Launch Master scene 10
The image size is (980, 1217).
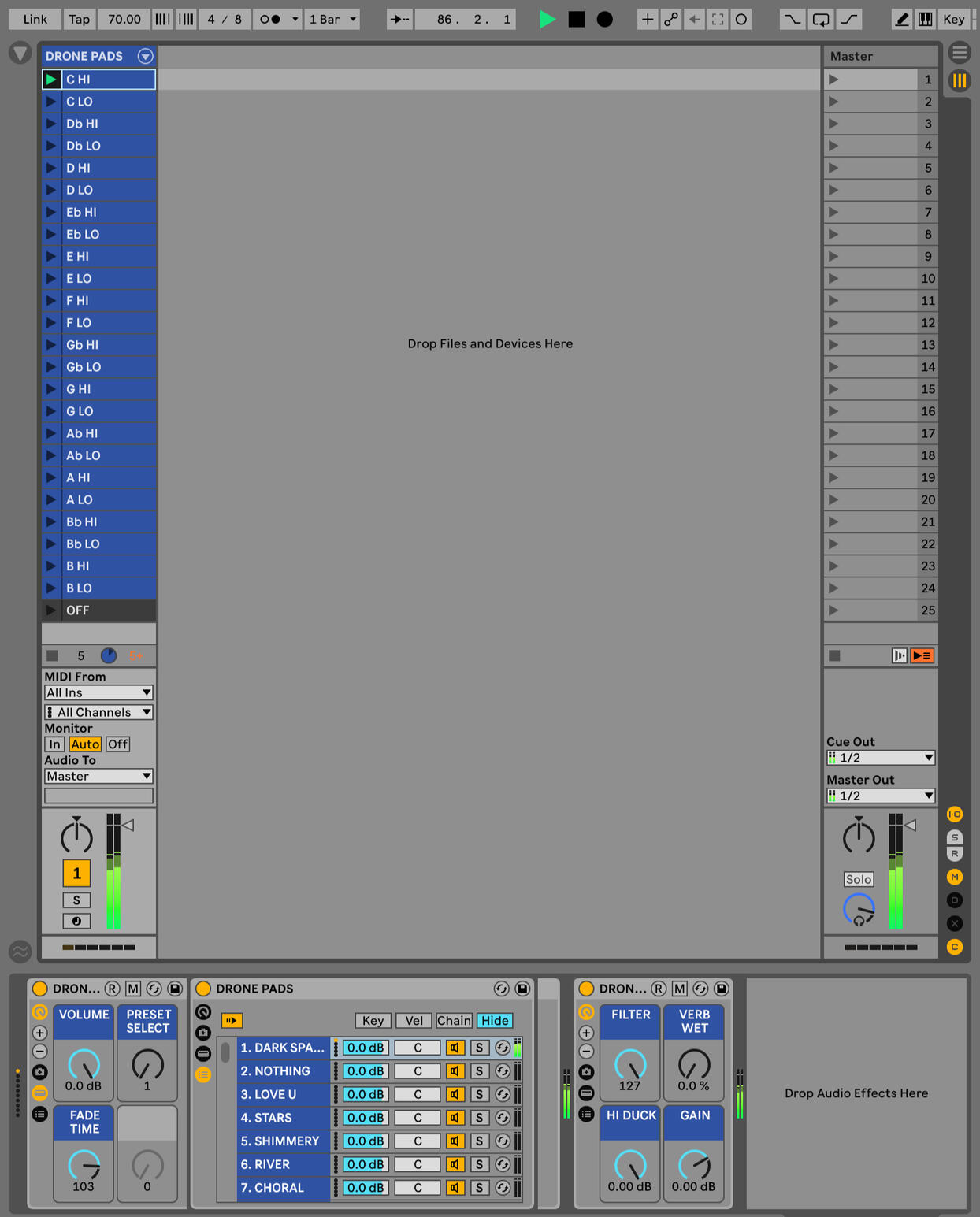click(833, 279)
